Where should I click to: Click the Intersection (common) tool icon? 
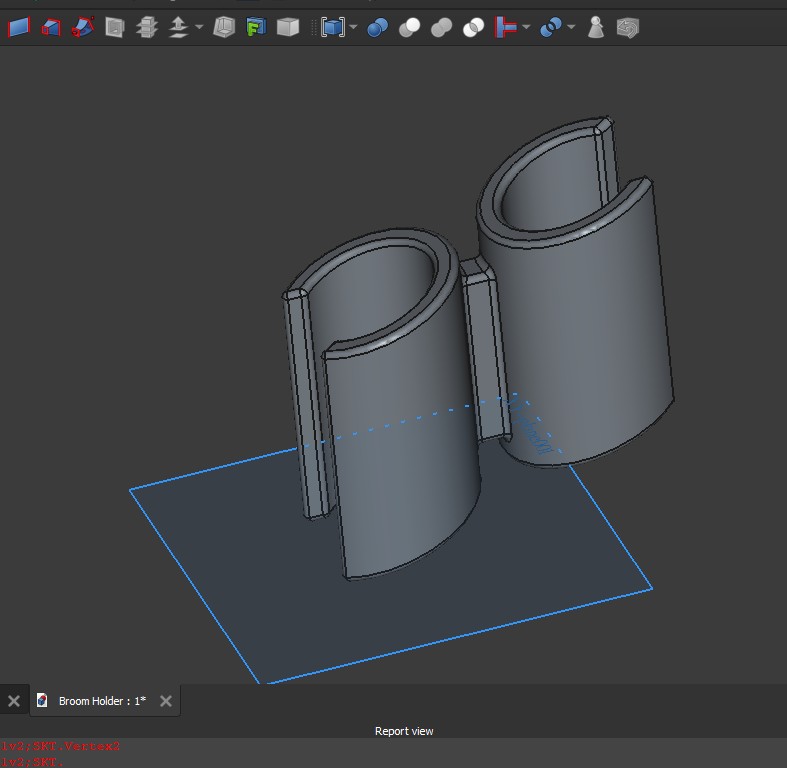(x=473, y=28)
